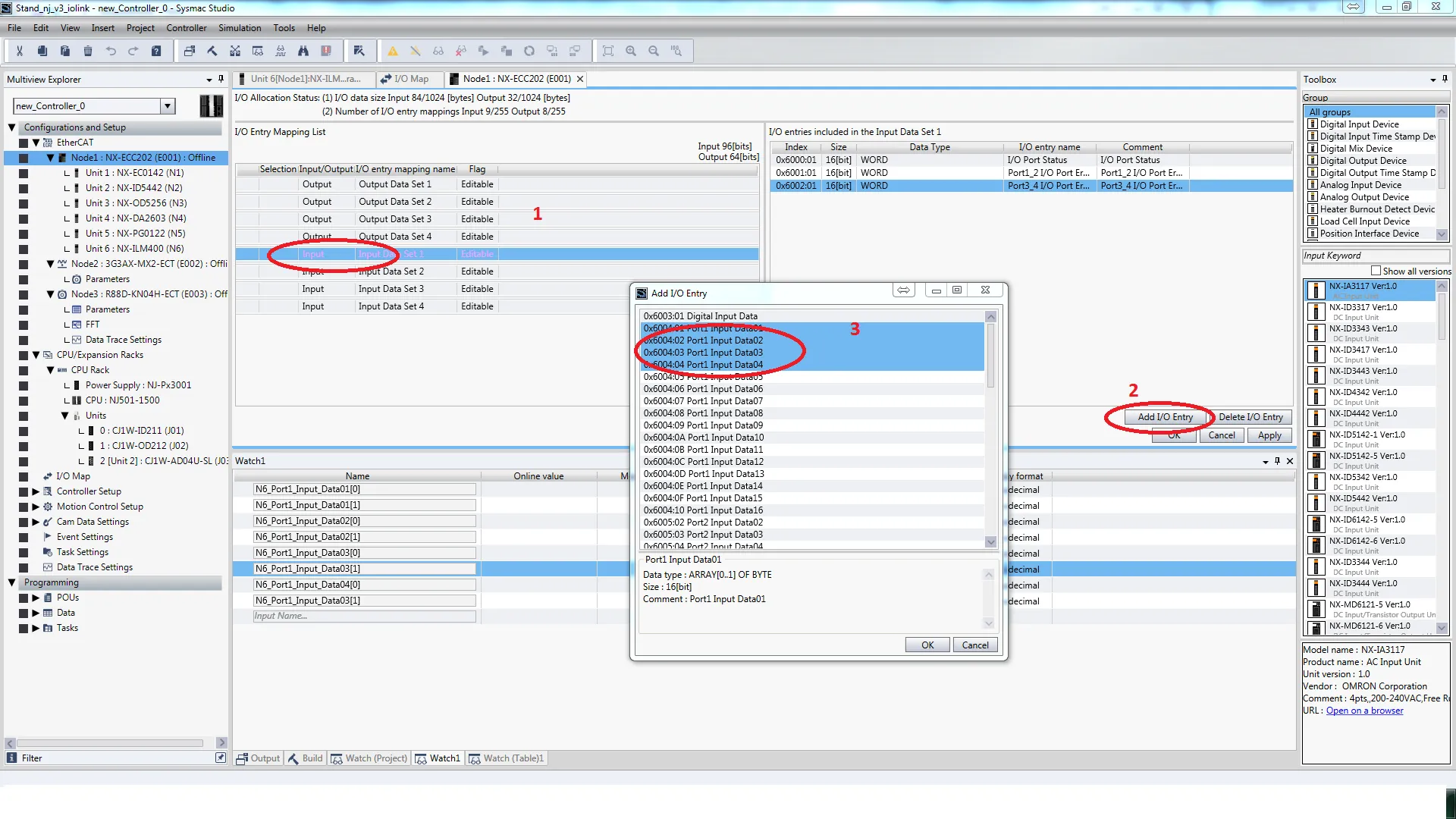Click the Add I/O Entry button
This screenshot has width=1456, height=819.
[1165, 417]
